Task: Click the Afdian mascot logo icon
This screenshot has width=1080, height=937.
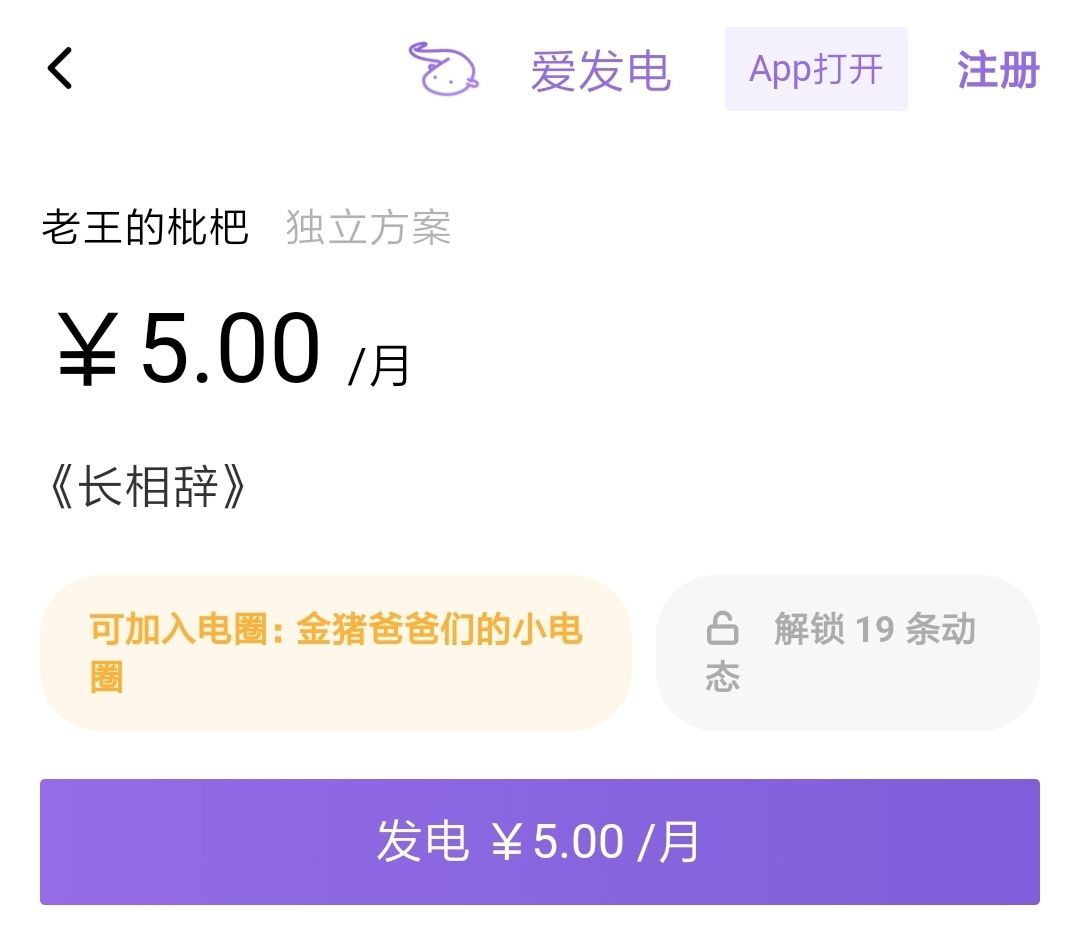Action: pos(444,68)
